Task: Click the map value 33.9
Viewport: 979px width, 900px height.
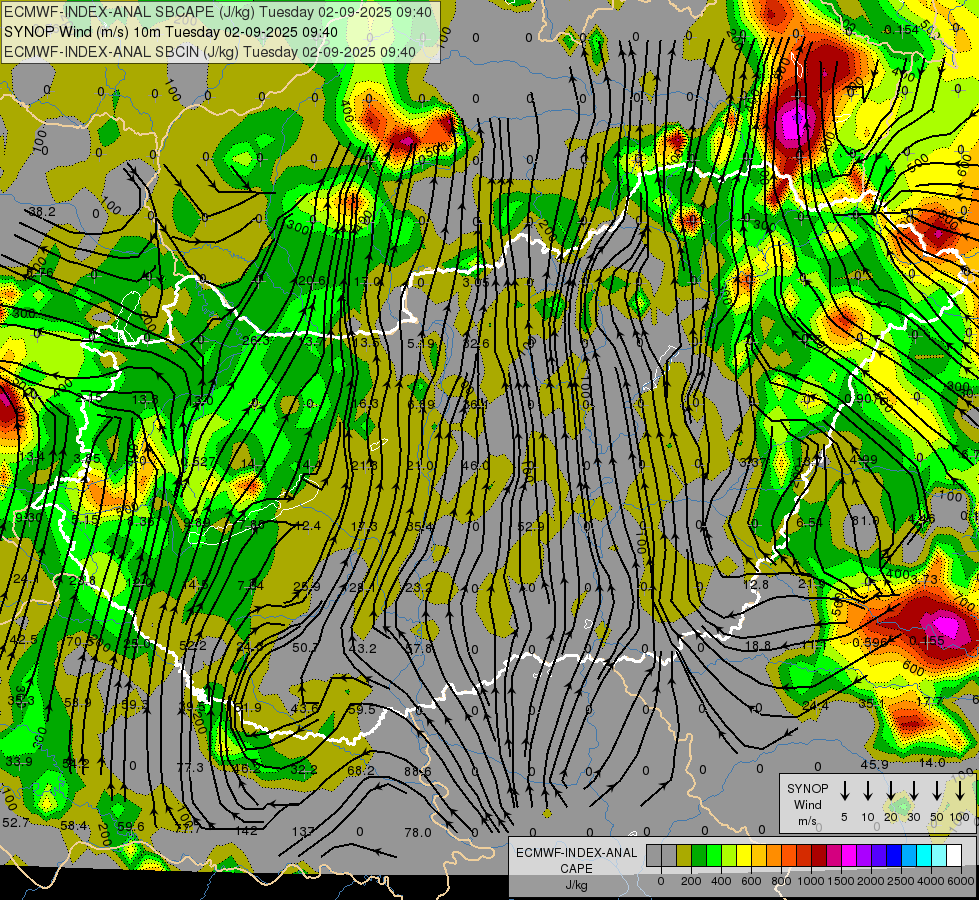Action: tap(19, 762)
